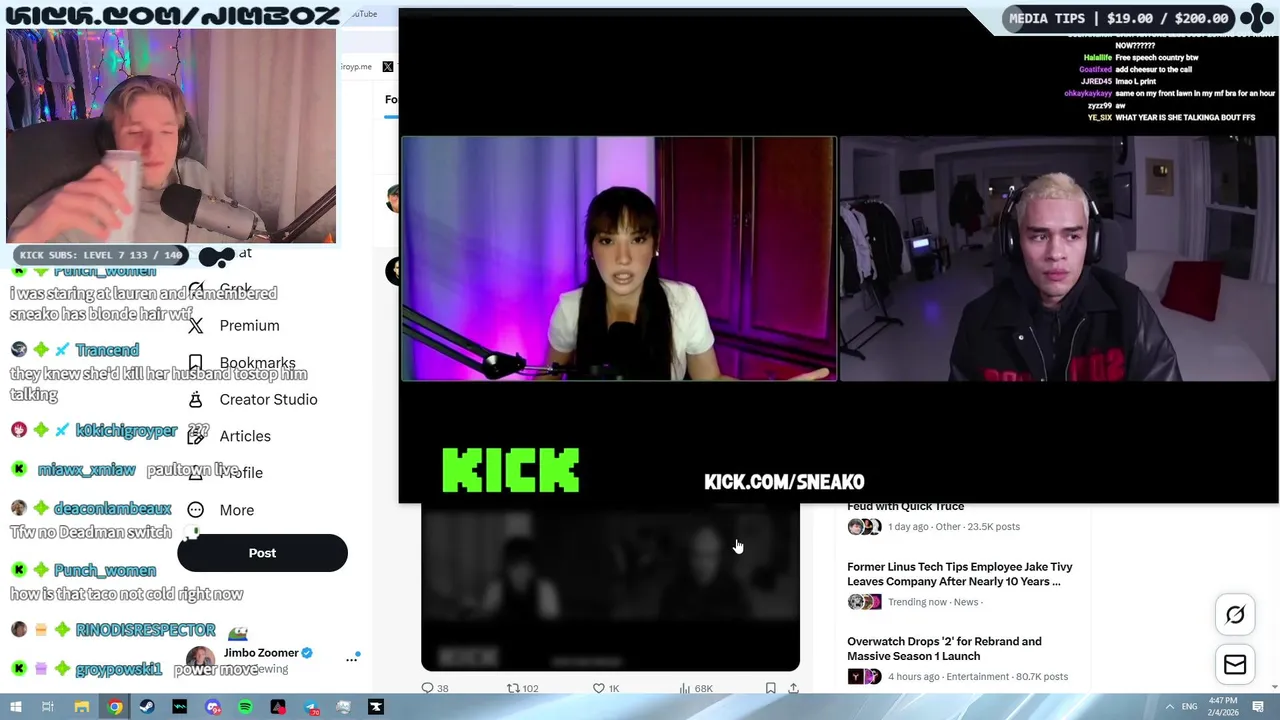Open Spotify from the taskbar

(x=245, y=707)
